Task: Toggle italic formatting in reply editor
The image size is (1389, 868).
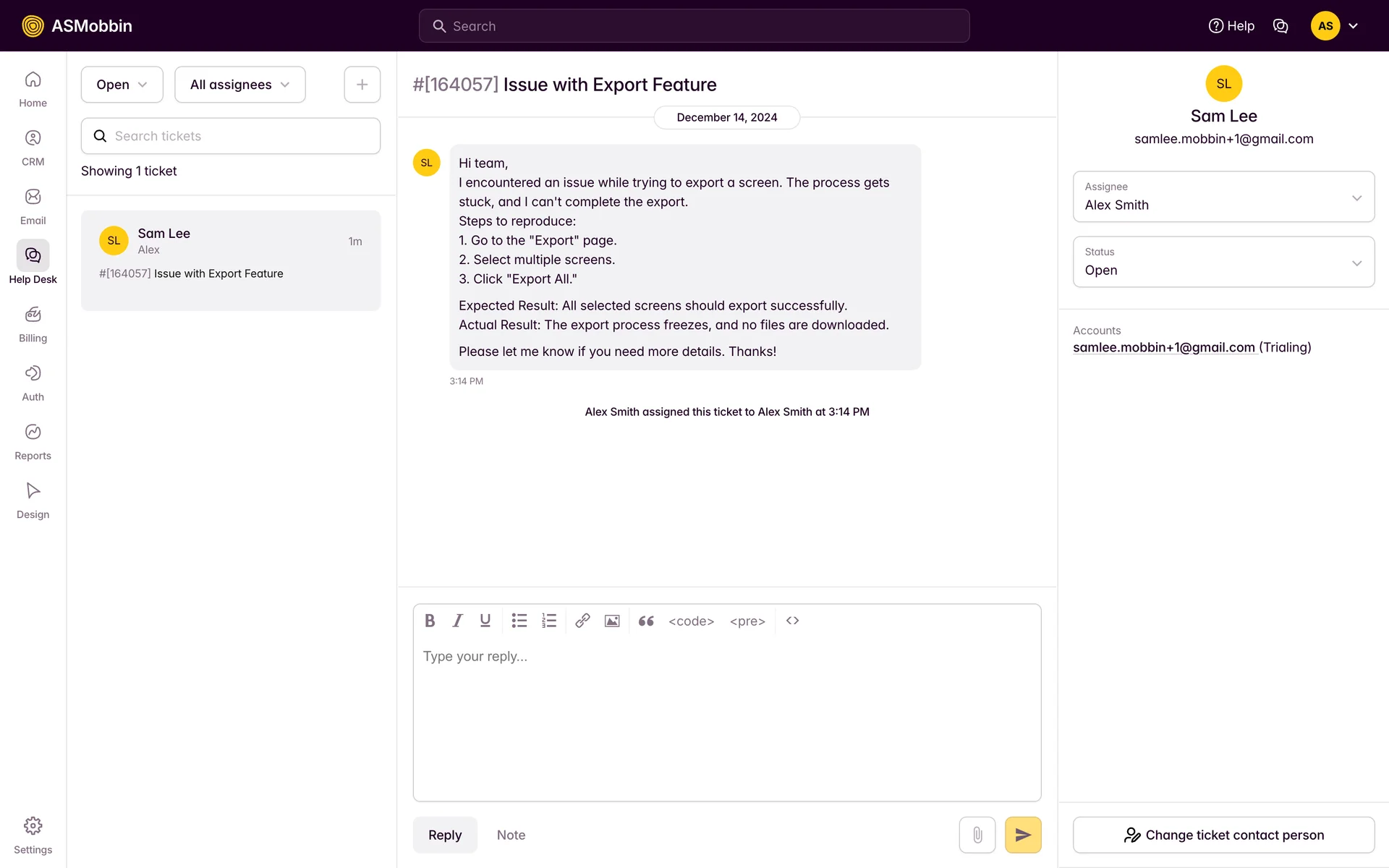Action: pyautogui.click(x=457, y=621)
